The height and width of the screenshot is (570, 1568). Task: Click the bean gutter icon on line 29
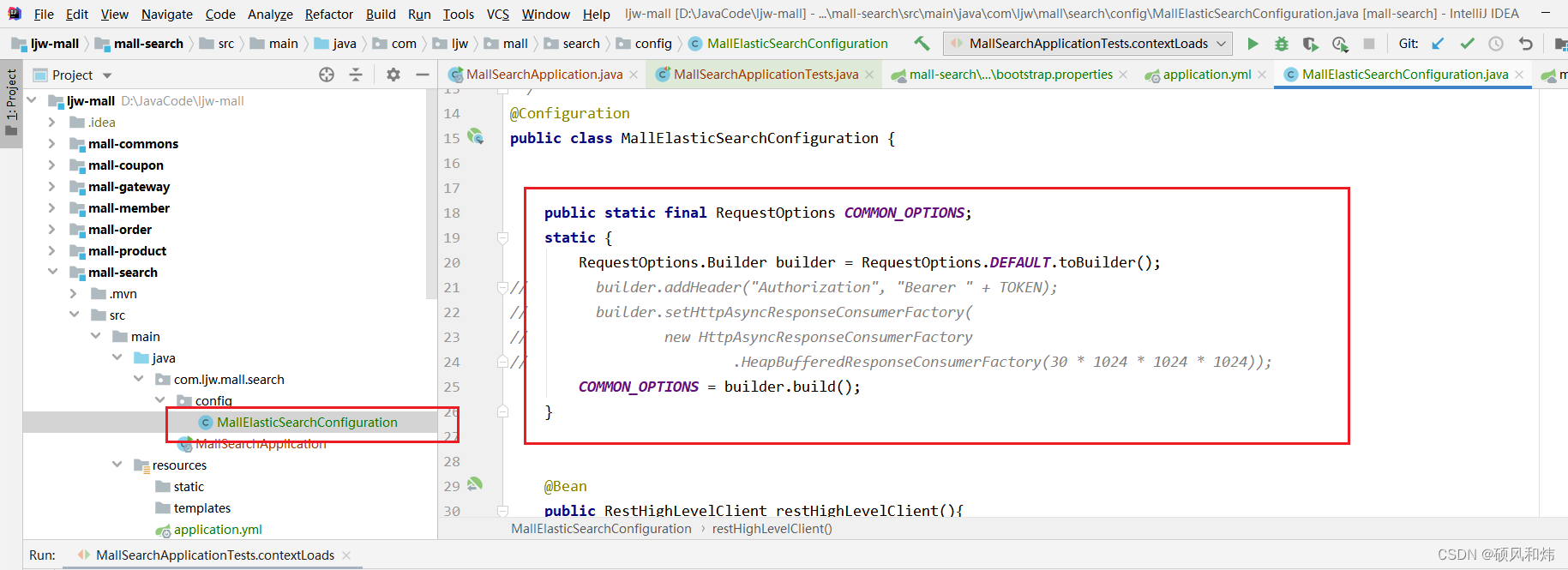[x=475, y=484]
